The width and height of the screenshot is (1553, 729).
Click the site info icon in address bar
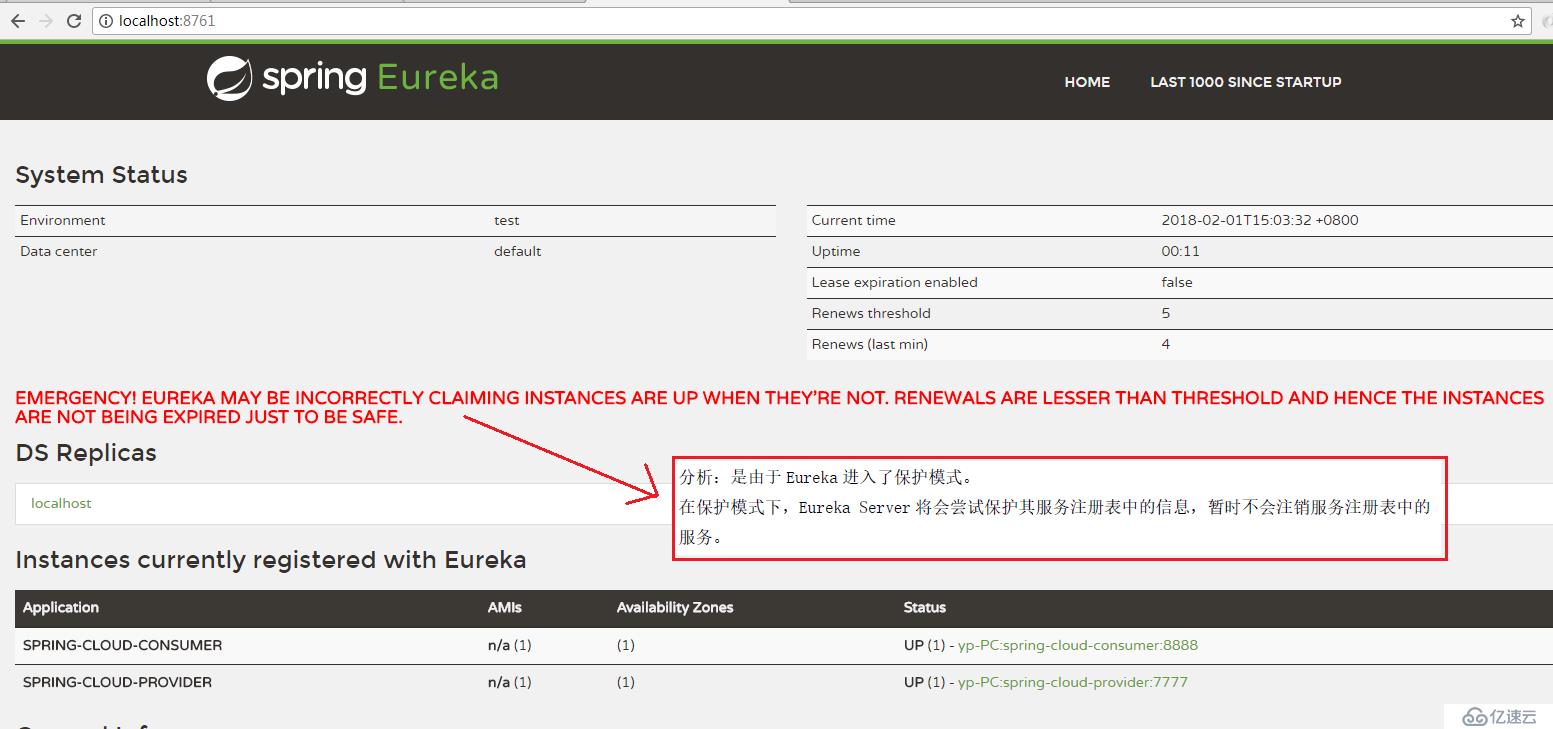(106, 20)
